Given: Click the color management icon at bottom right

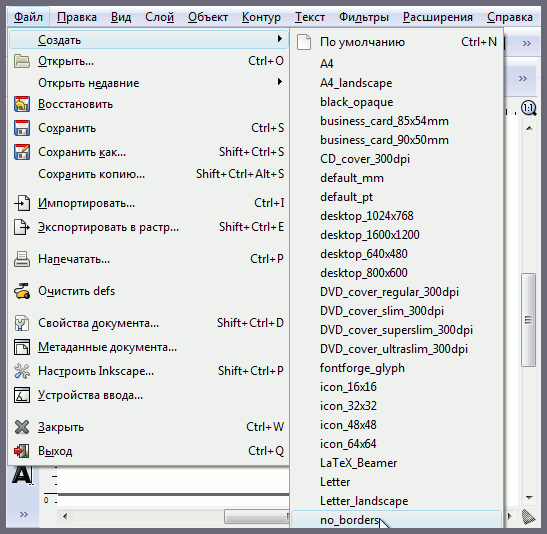Looking at the screenshot, I should click(529, 517).
